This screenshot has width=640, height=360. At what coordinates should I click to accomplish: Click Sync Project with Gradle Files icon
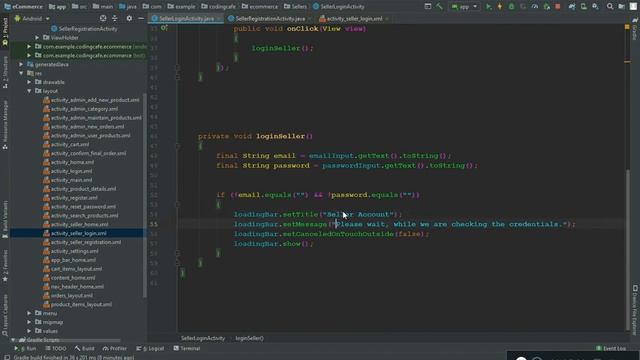click(x=572, y=7)
